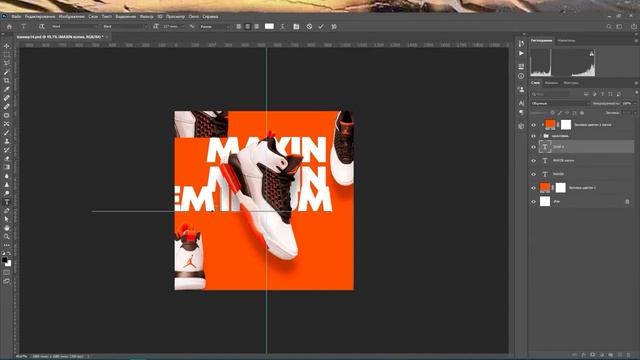Hide the Фон background layer

pos(533,202)
